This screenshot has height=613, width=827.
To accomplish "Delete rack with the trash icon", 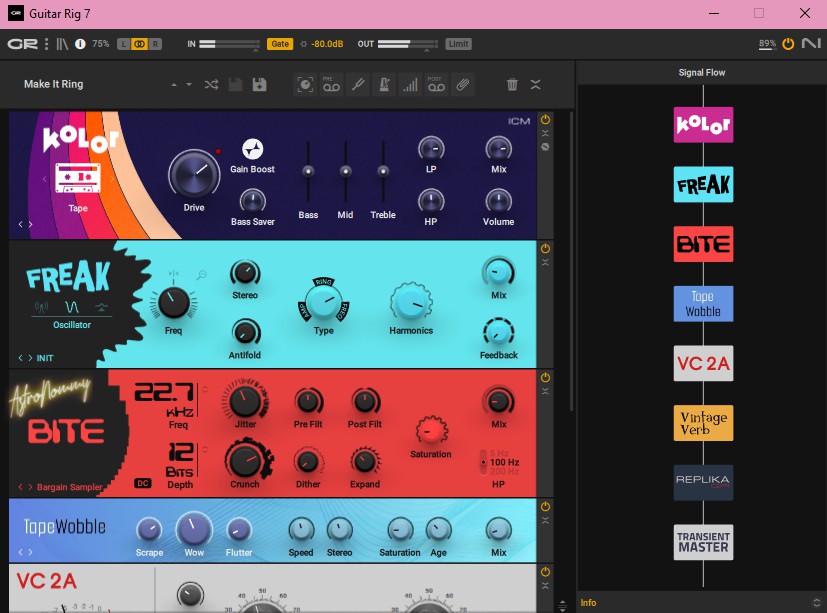I will [512, 84].
